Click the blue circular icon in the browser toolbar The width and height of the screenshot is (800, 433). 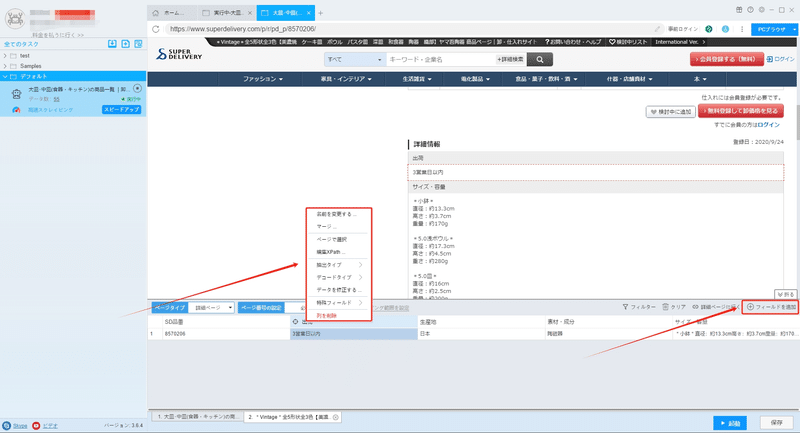click(725, 29)
